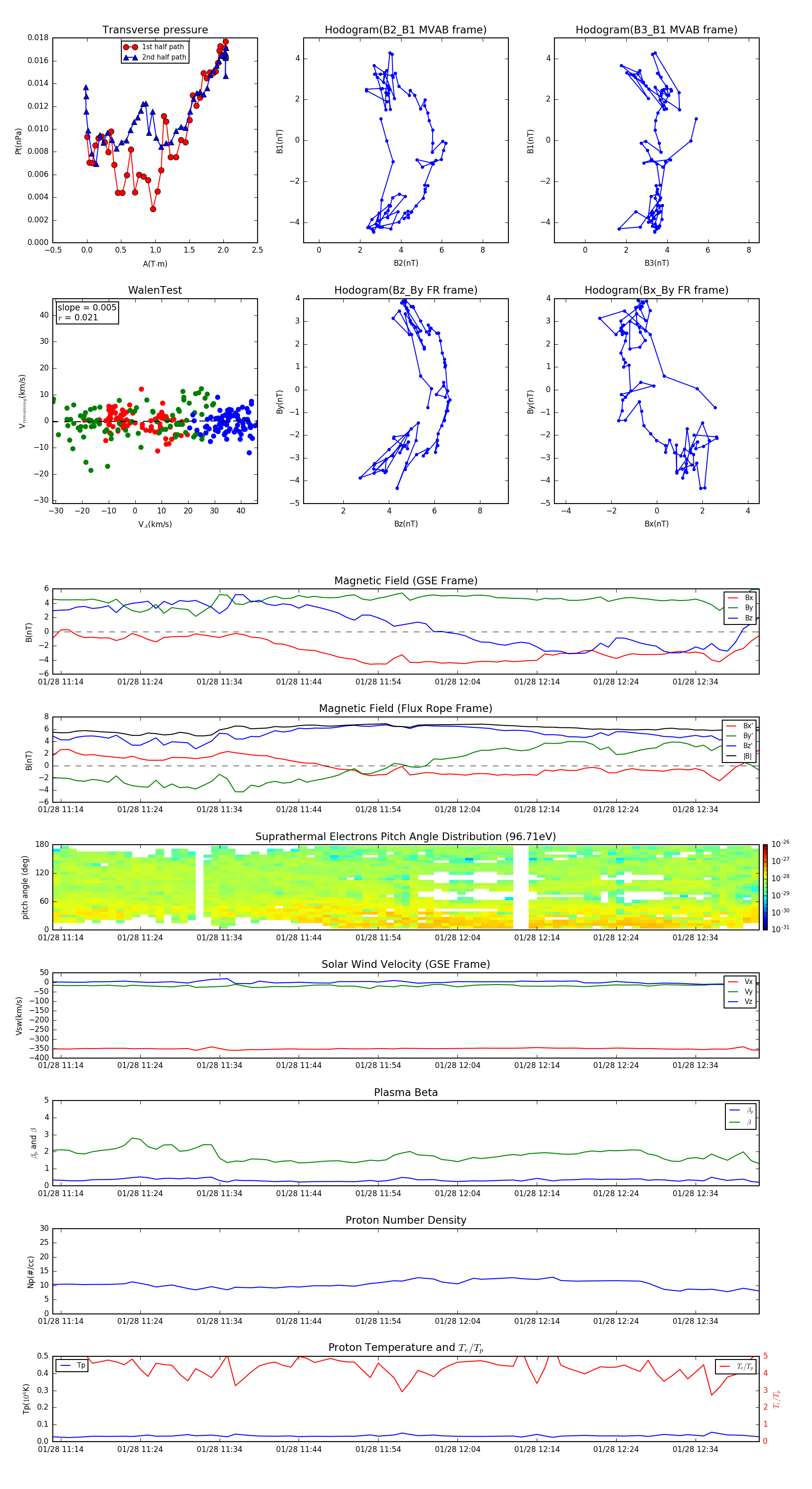
Task: Click the "Pt(nPa)" y-axis label
Action: pos(18,140)
